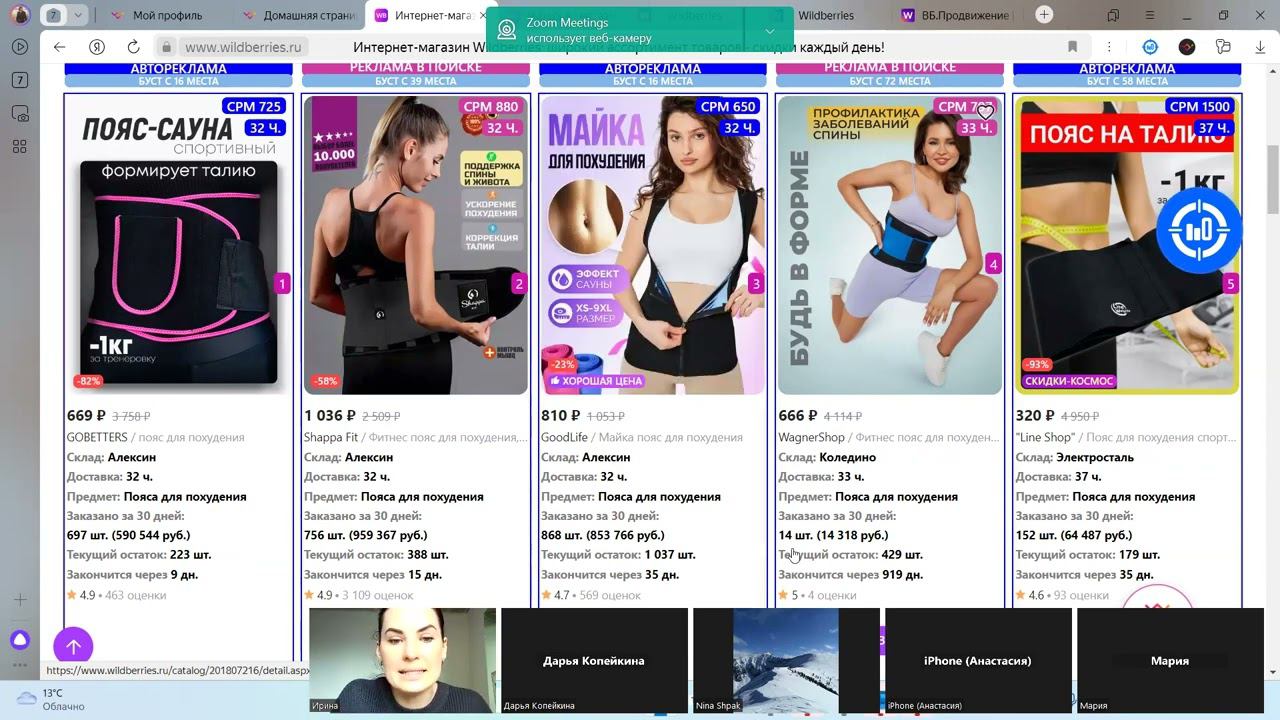Click the 810 ₽ price of GoodLife майка
This screenshot has width=1280, height=720.
(560, 416)
